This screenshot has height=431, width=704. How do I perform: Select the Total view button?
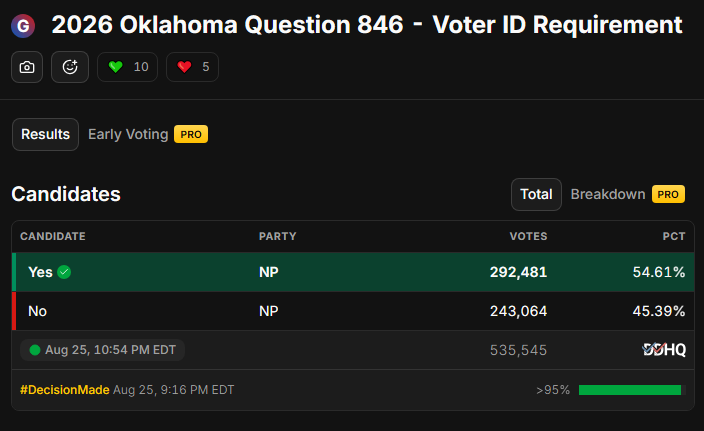[x=536, y=194]
